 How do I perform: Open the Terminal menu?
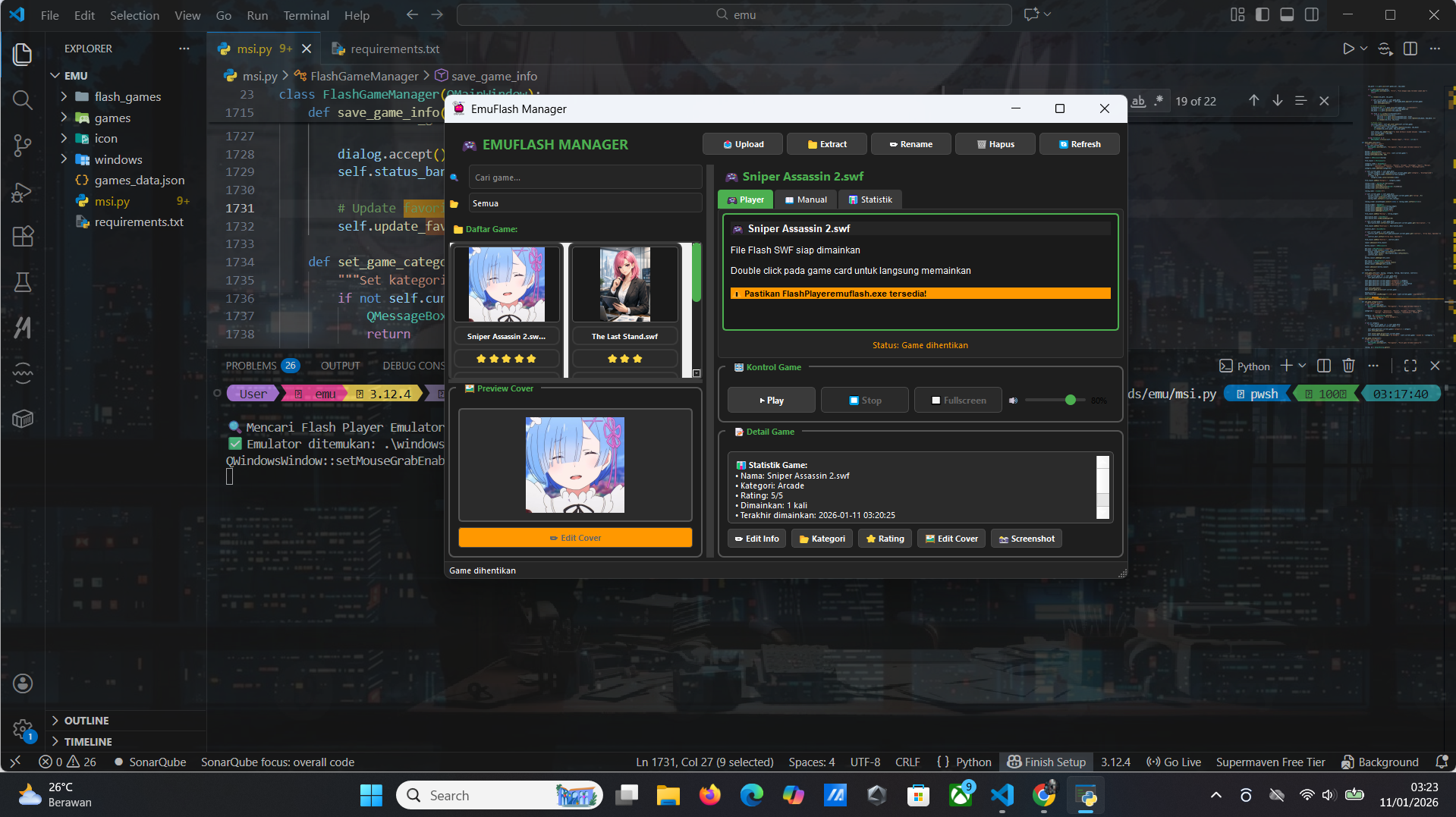pos(306,14)
